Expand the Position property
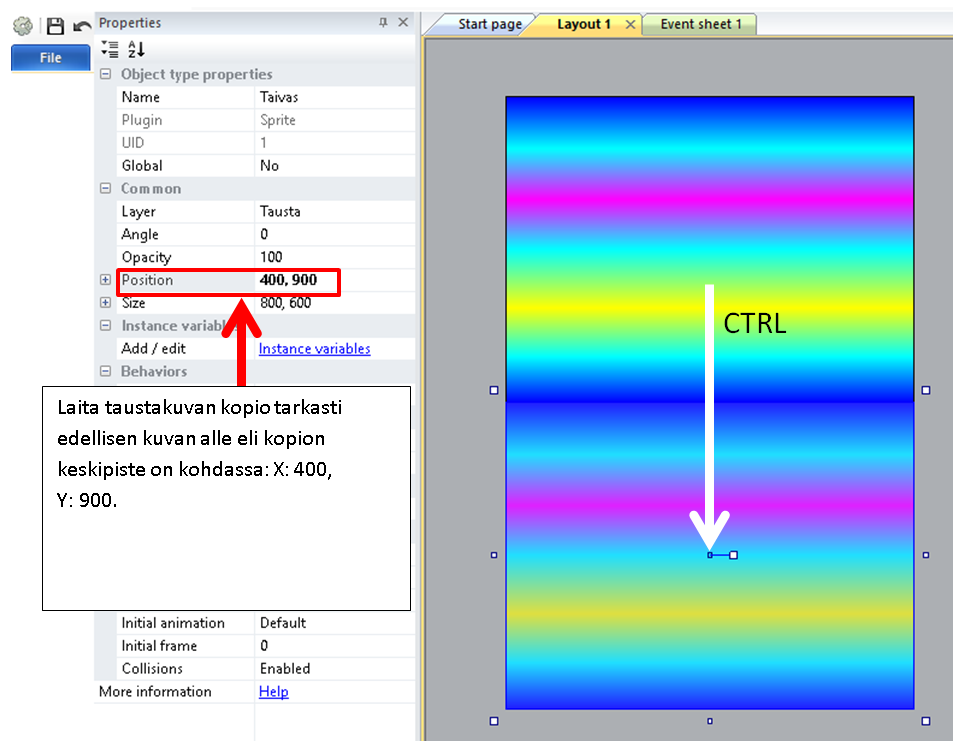 (x=106, y=280)
